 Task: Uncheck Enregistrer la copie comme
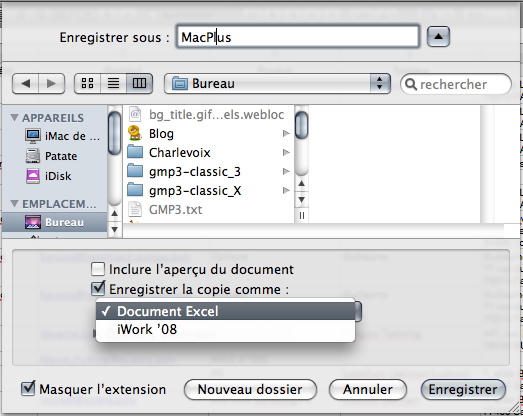tap(98, 289)
